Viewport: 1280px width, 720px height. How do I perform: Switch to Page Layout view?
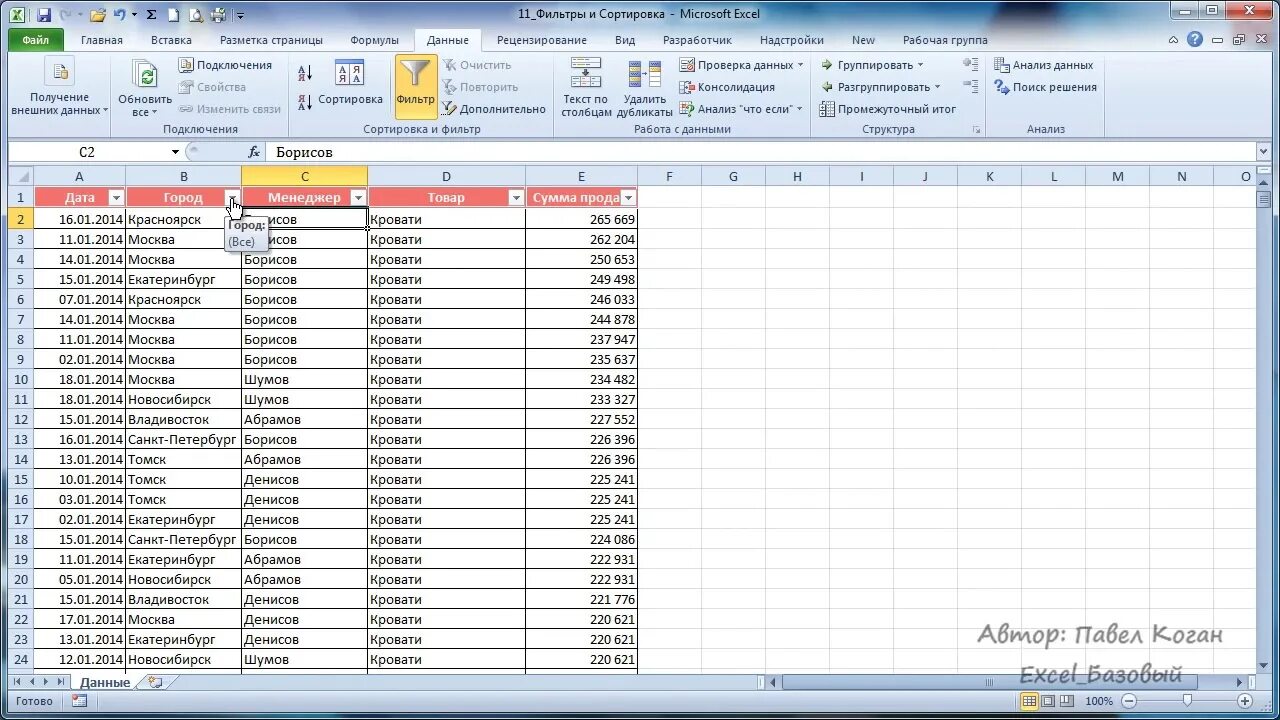(1050, 701)
